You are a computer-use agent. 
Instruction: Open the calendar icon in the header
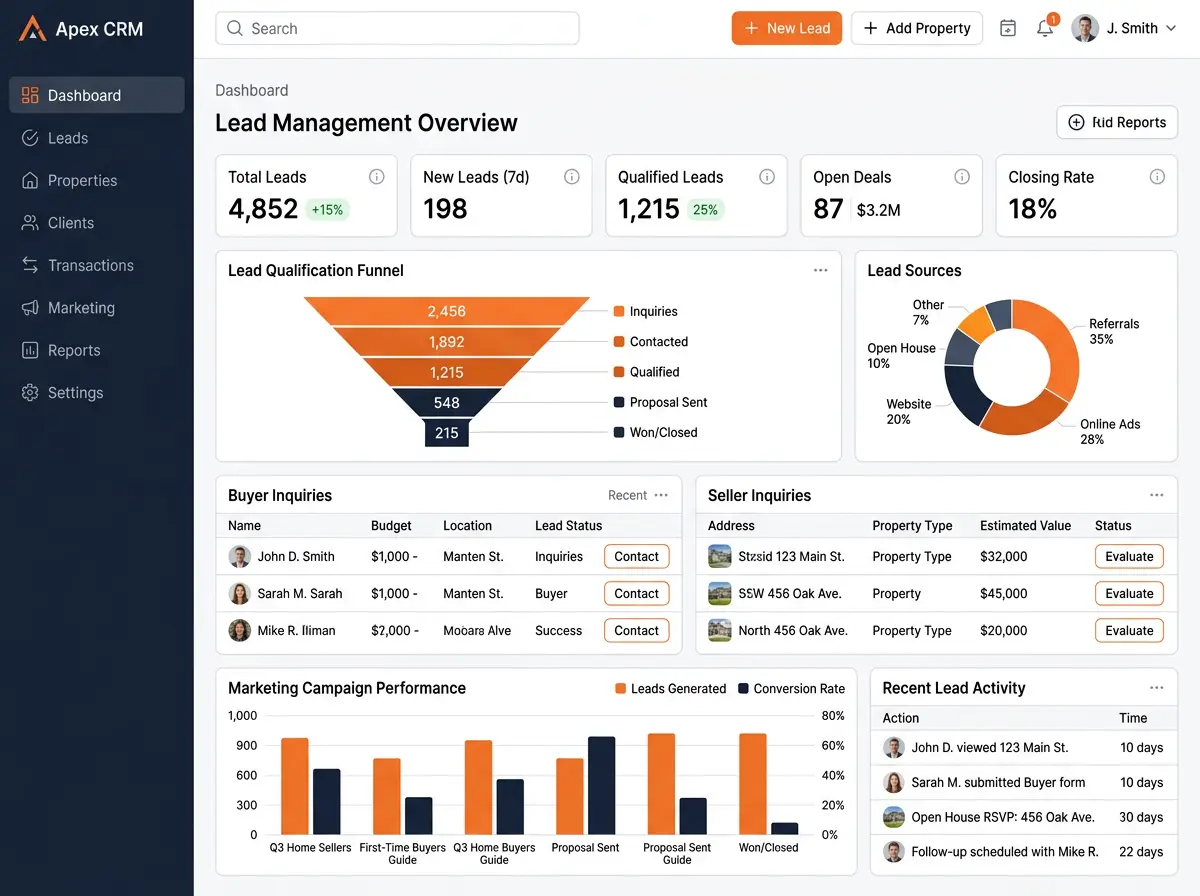[x=1008, y=29]
